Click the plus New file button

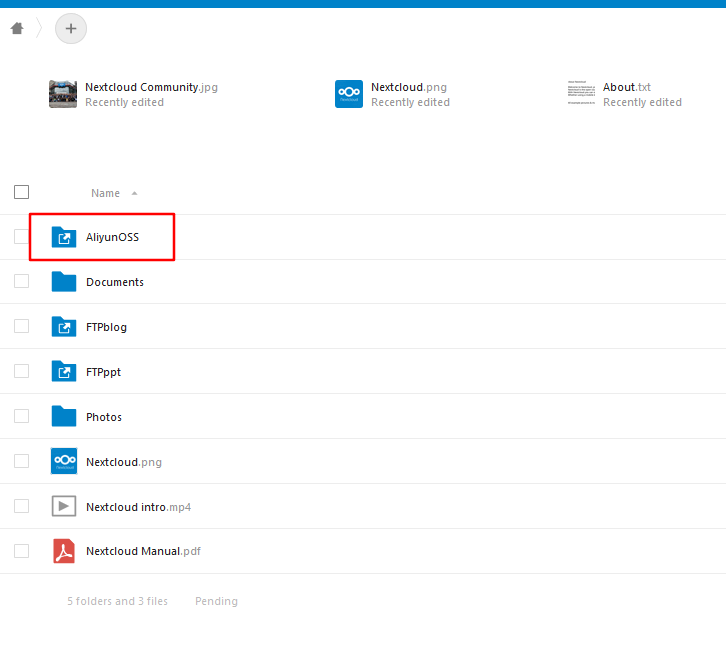tap(71, 29)
